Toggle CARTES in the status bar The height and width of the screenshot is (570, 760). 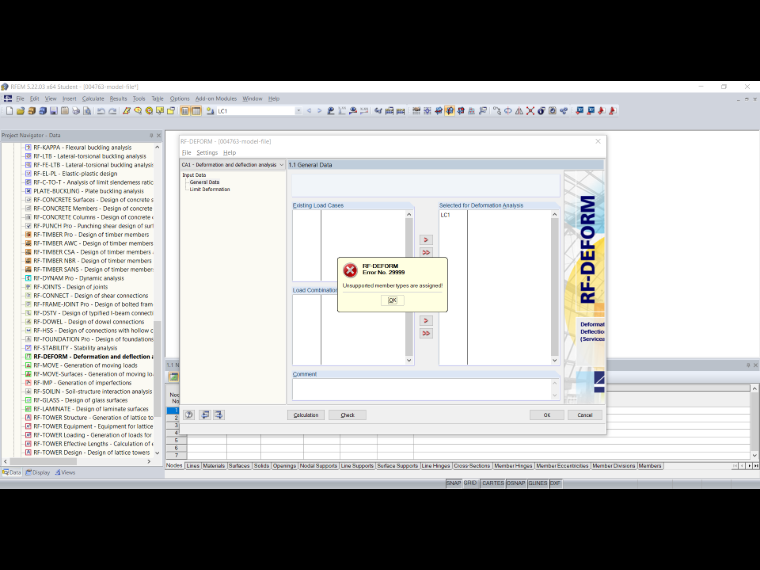(493, 483)
